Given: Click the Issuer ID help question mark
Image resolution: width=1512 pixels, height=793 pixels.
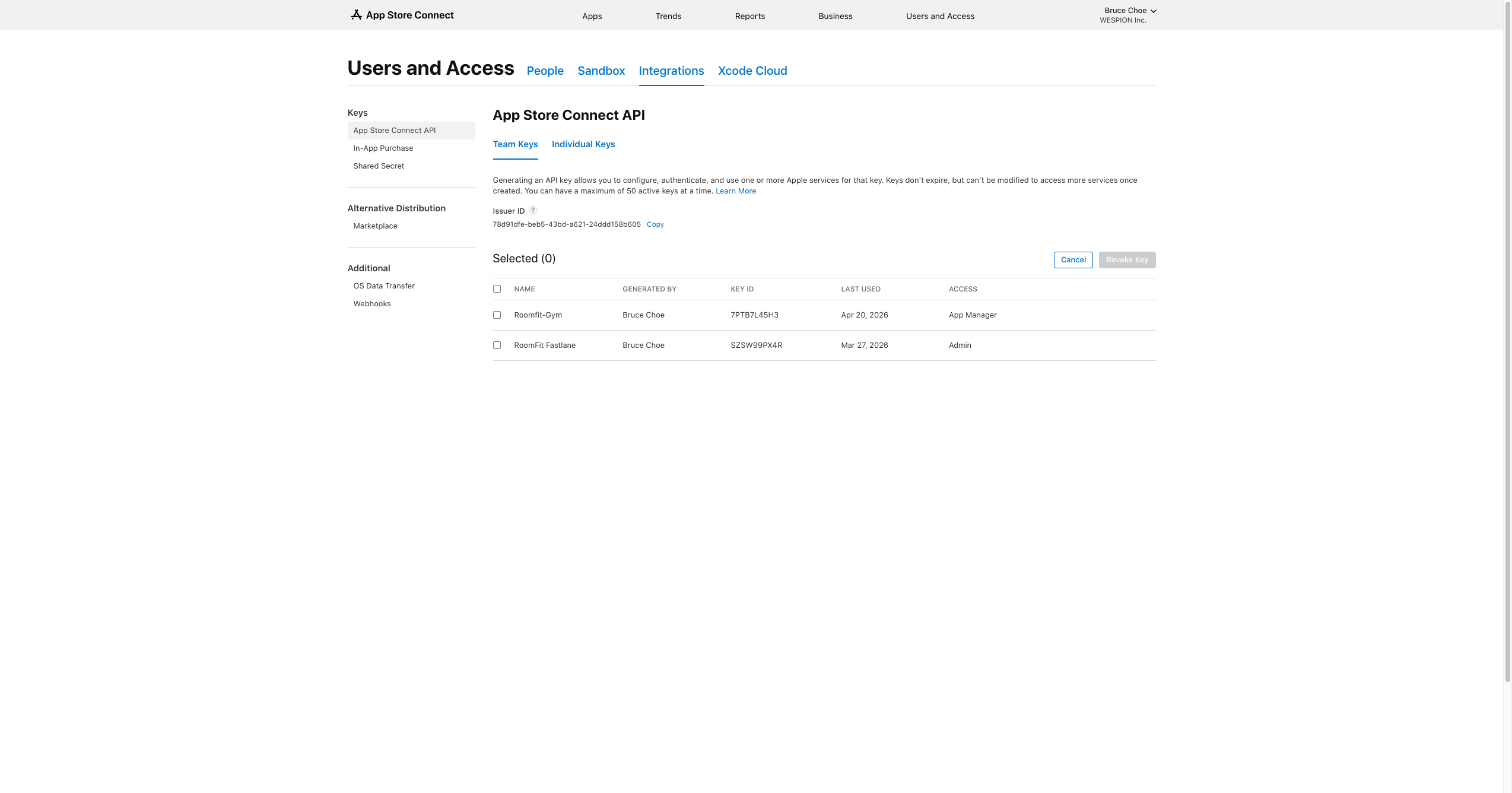Looking at the screenshot, I should pos(533,210).
